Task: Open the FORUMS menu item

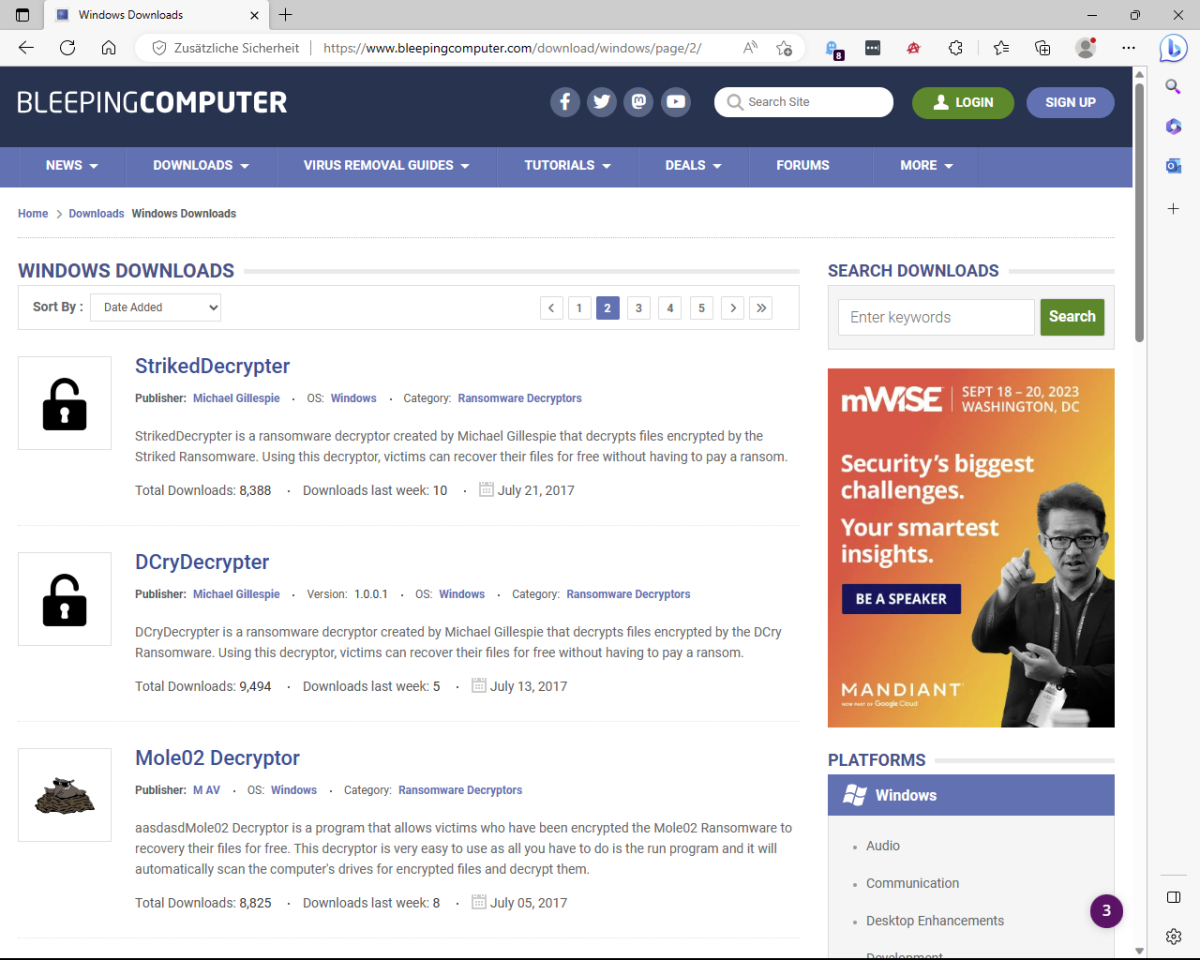Action: click(803, 166)
